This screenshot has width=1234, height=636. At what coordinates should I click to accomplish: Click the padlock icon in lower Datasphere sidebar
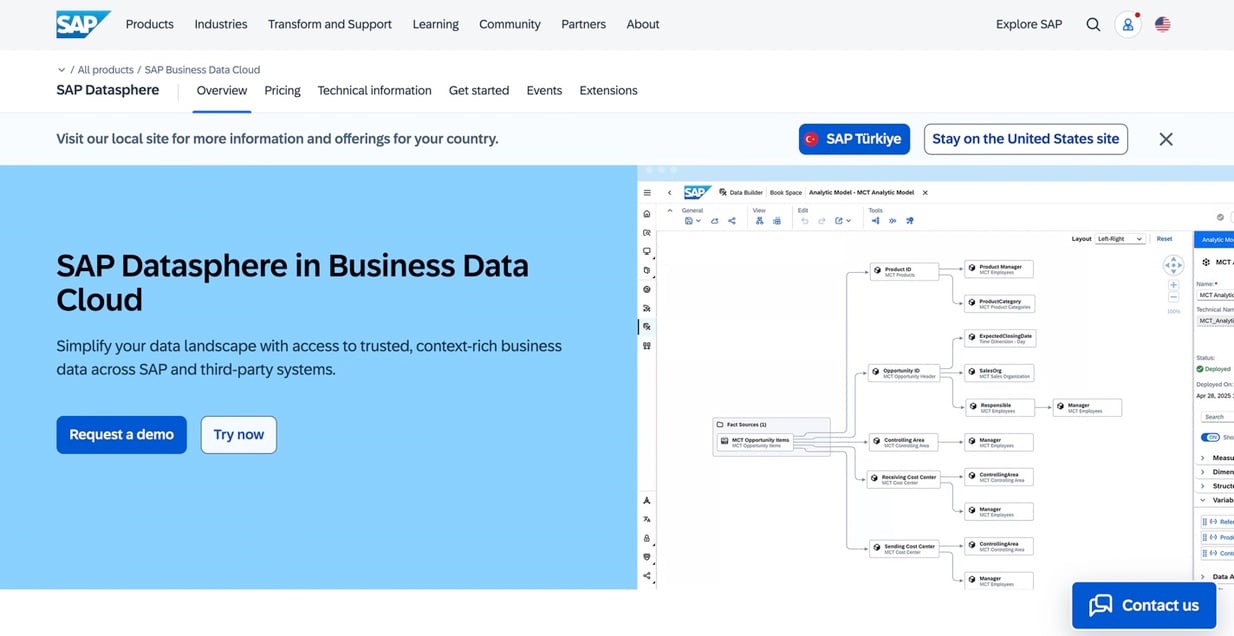[647, 538]
